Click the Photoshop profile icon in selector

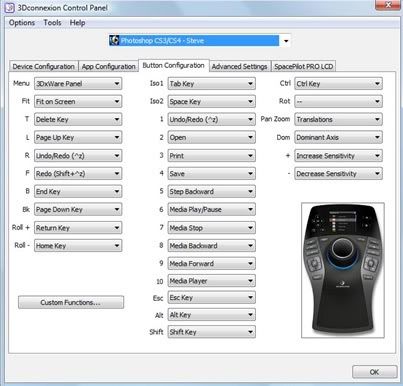pyautogui.click(x=114, y=40)
